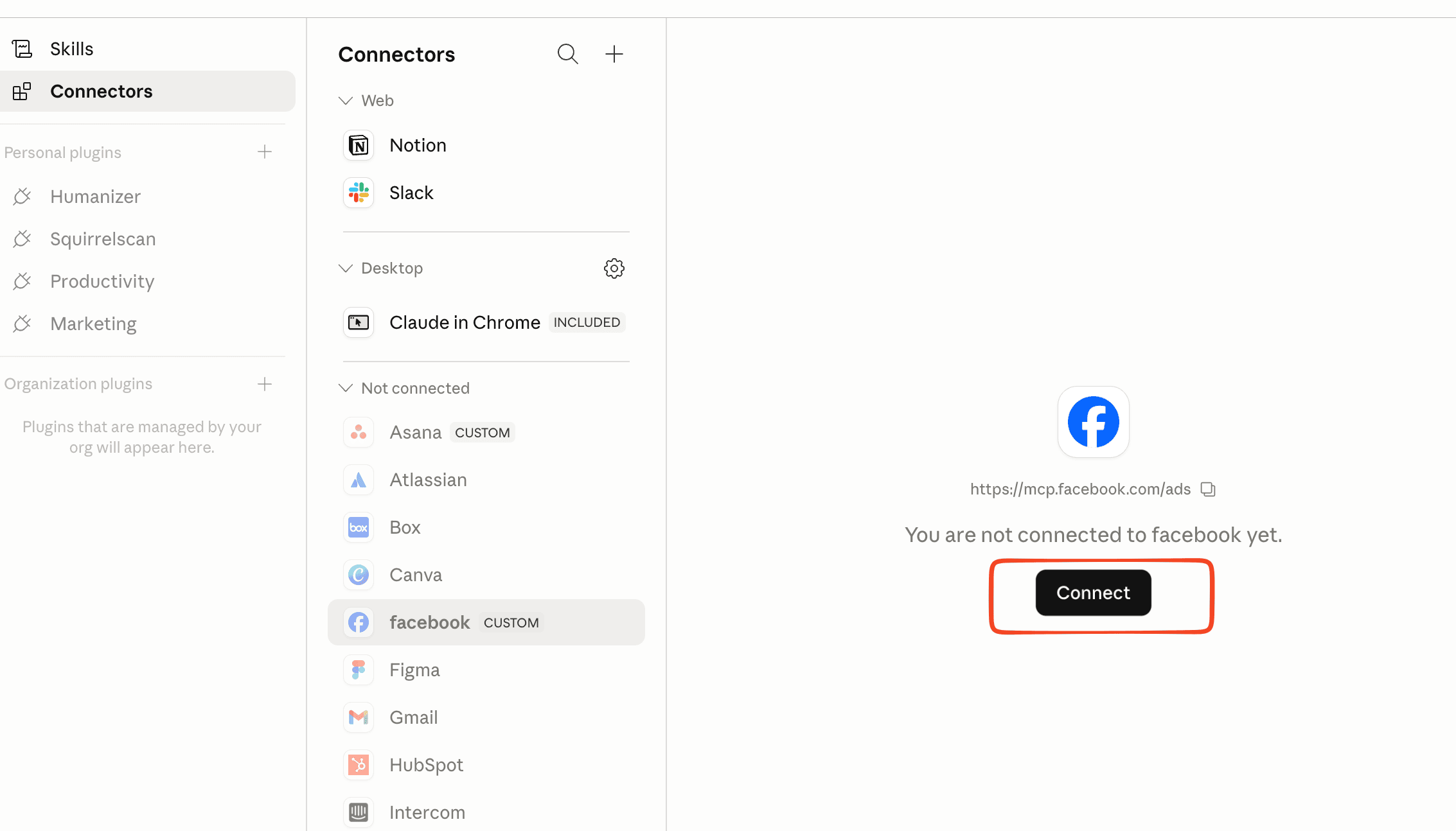Image resolution: width=1456 pixels, height=831 pixels.
Task: Select the Atlassian connector
Action: (486, 480)
